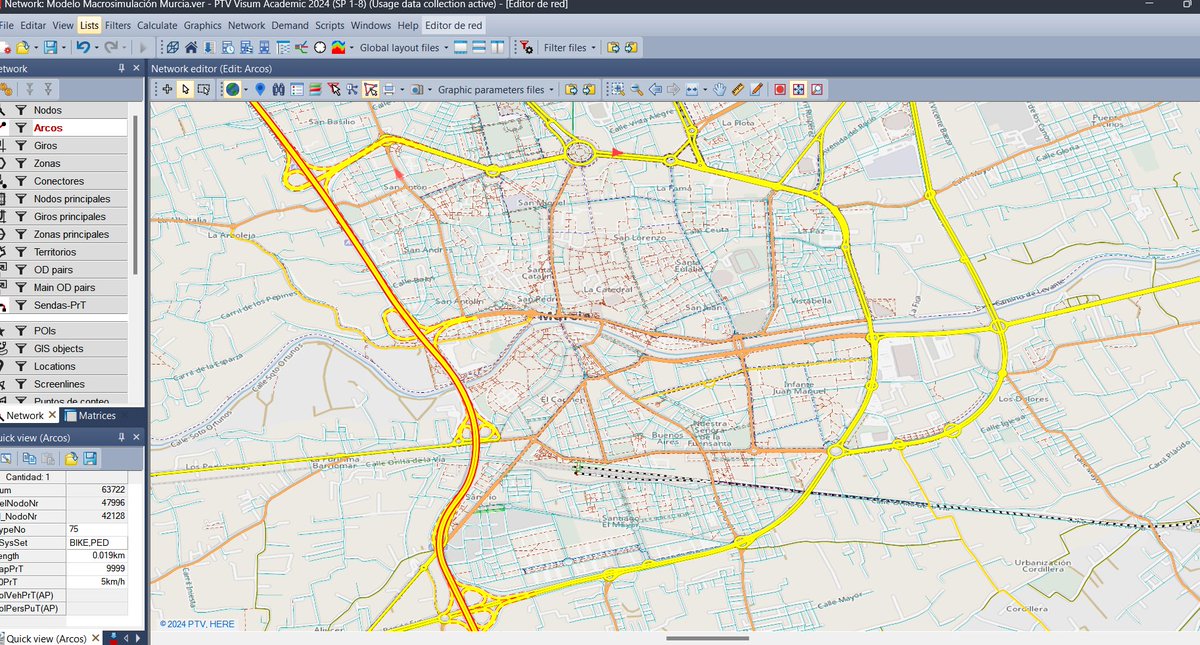Click the © 2024 PTV, HERE link
This screenshot has width=1200, height=645.
[x=197, y=623]
